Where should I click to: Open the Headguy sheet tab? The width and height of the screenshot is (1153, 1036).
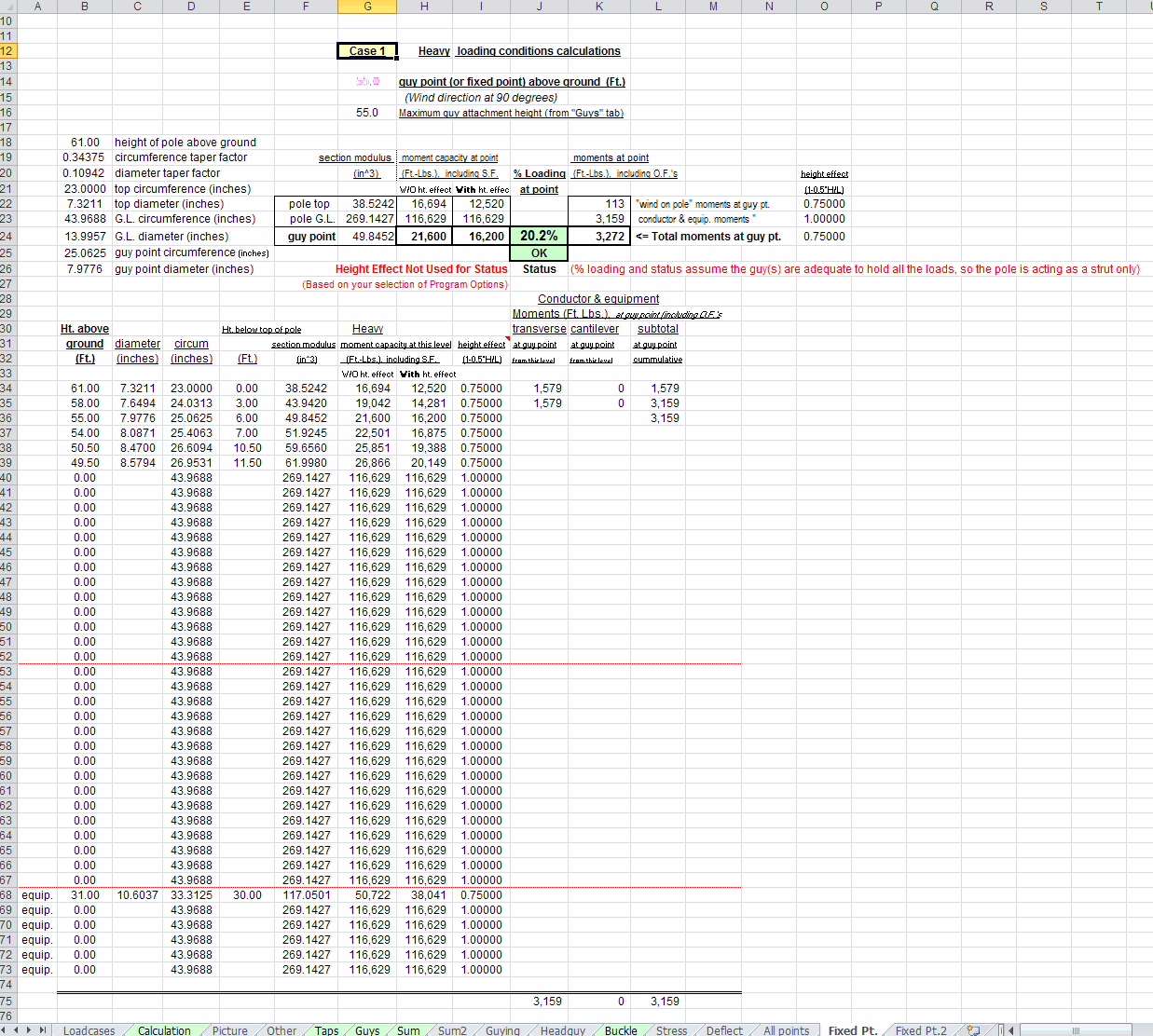click(562, 1030)
